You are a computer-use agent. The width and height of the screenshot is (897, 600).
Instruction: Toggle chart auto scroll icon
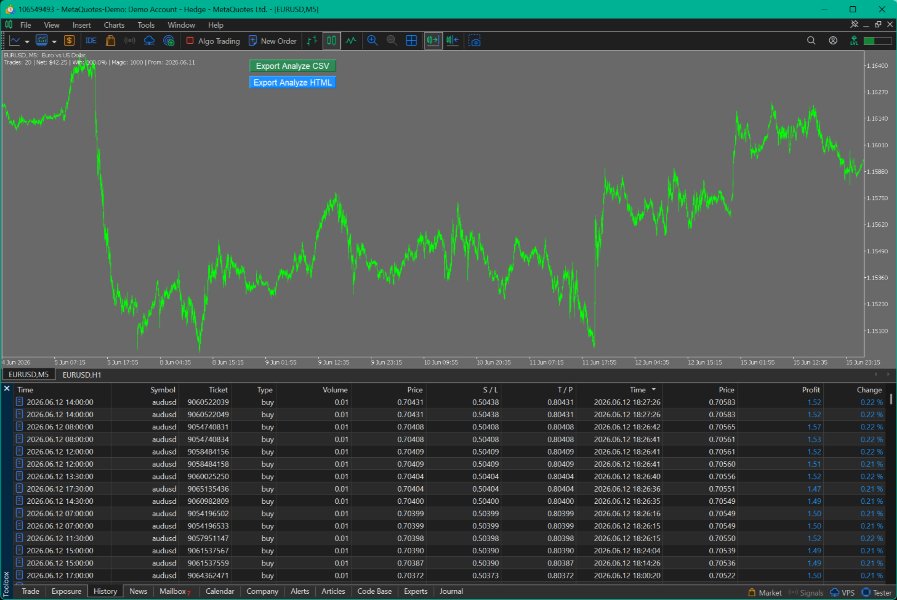click(x=433, y=41)
